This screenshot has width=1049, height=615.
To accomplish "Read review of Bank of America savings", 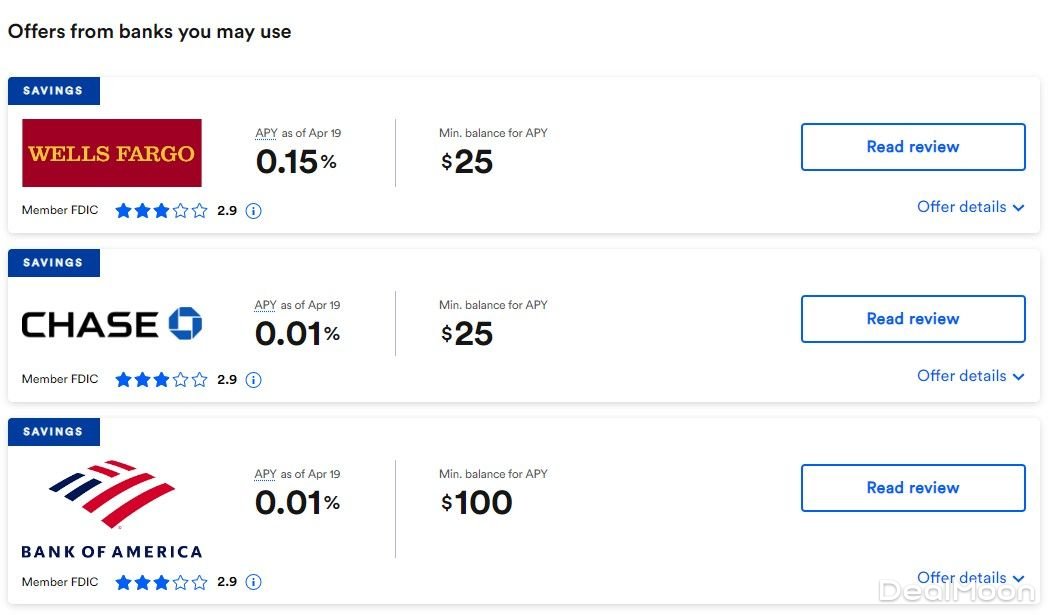I will [913, 488].
